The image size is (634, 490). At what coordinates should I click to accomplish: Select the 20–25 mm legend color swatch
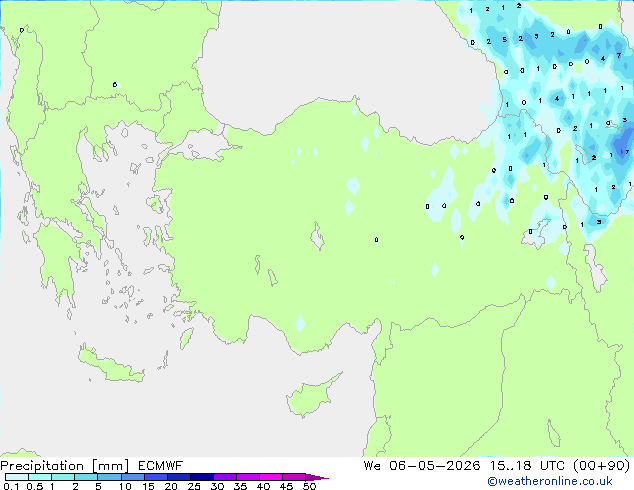coord(179,477)
